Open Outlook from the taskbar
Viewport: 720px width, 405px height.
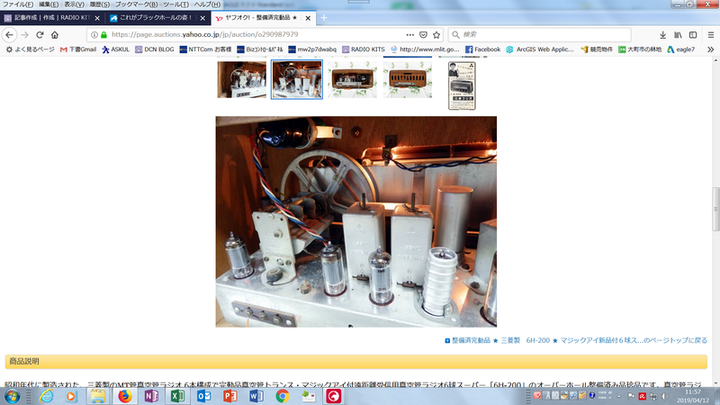point(203,396)
